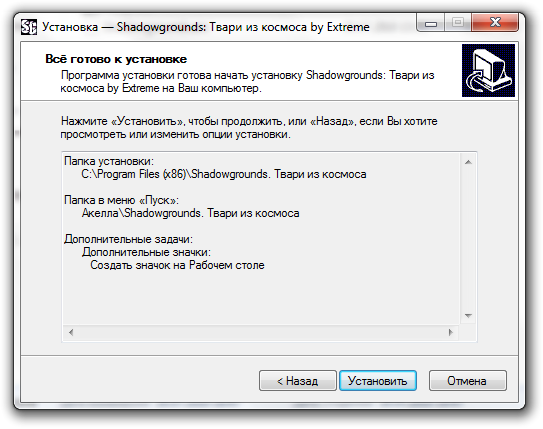Screen dimensions: 543x429
Task: Close the Shadowgrounds installer window
Action: click(x=495, y=23)
